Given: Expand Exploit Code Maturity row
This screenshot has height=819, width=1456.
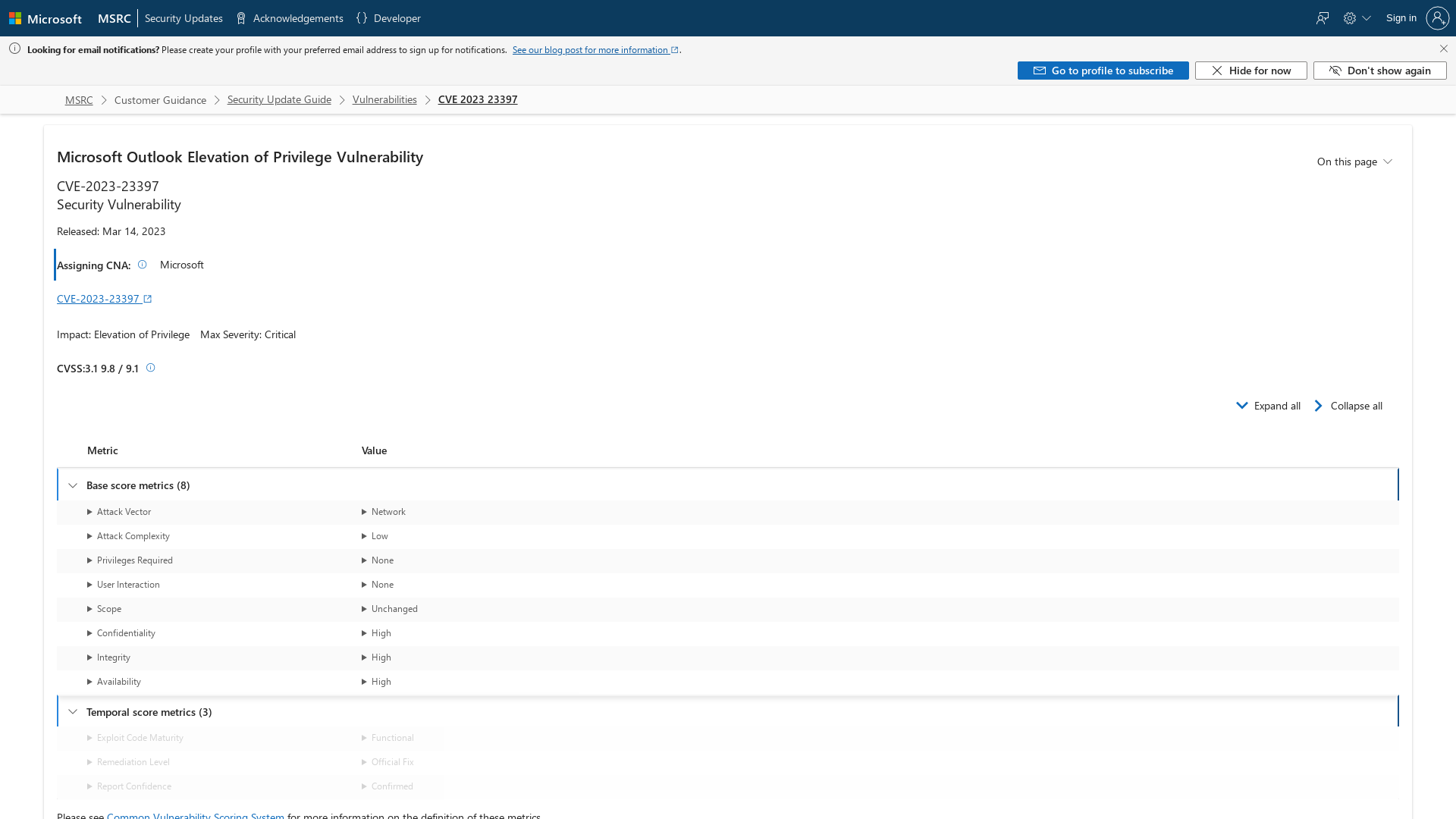Looking at the screenshot, I should click(x=135, y=738).
